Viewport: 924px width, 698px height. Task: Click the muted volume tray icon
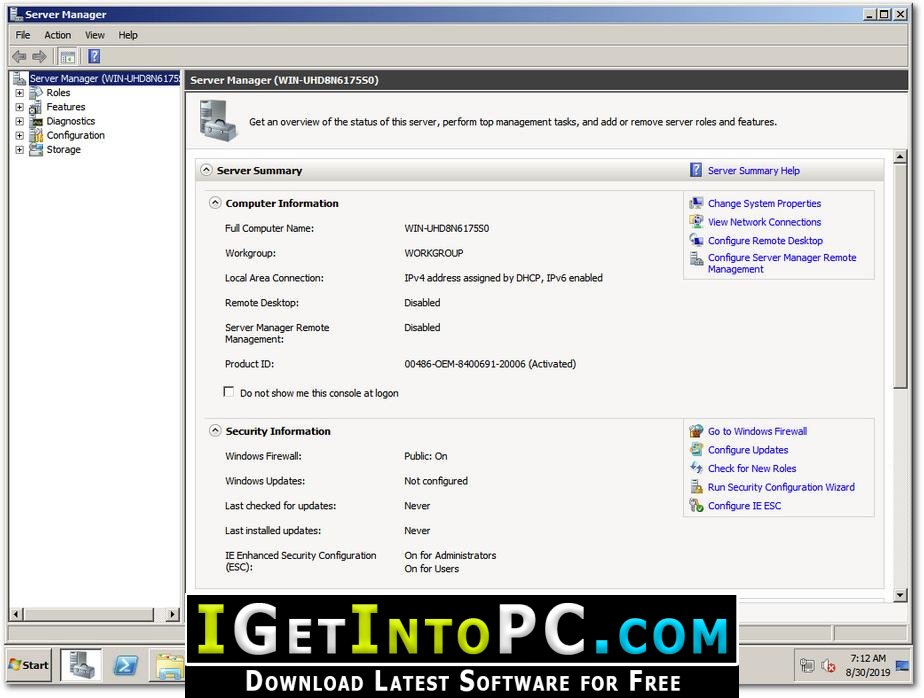828,666
